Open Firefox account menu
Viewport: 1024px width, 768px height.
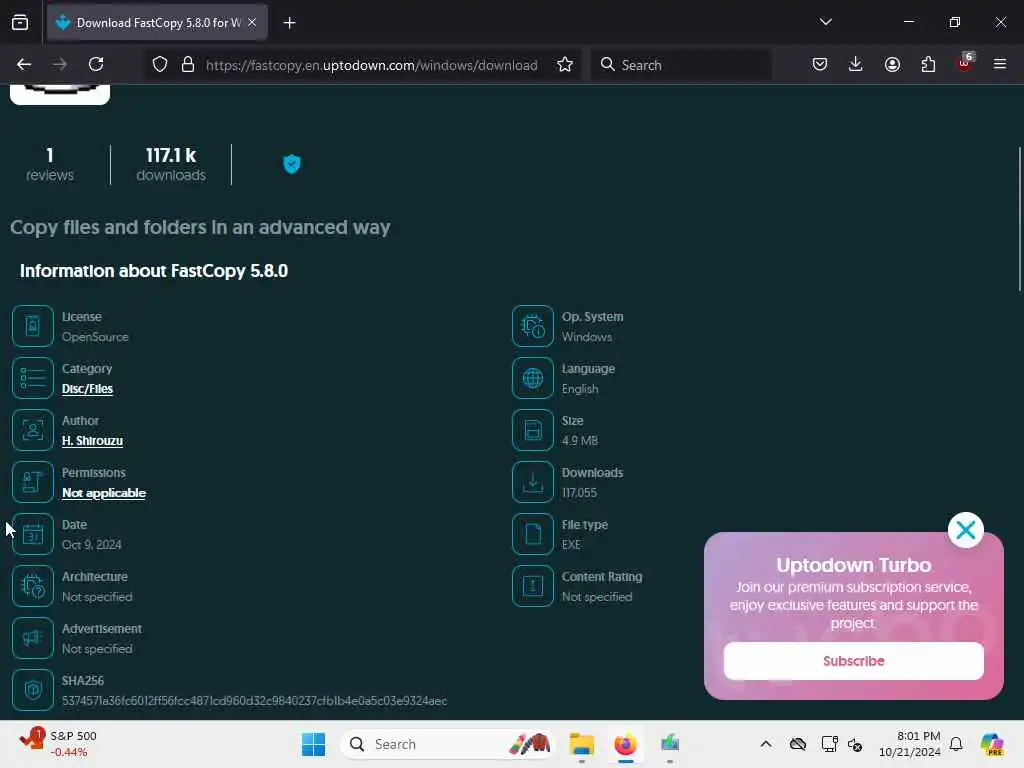(x=892, y=64)
